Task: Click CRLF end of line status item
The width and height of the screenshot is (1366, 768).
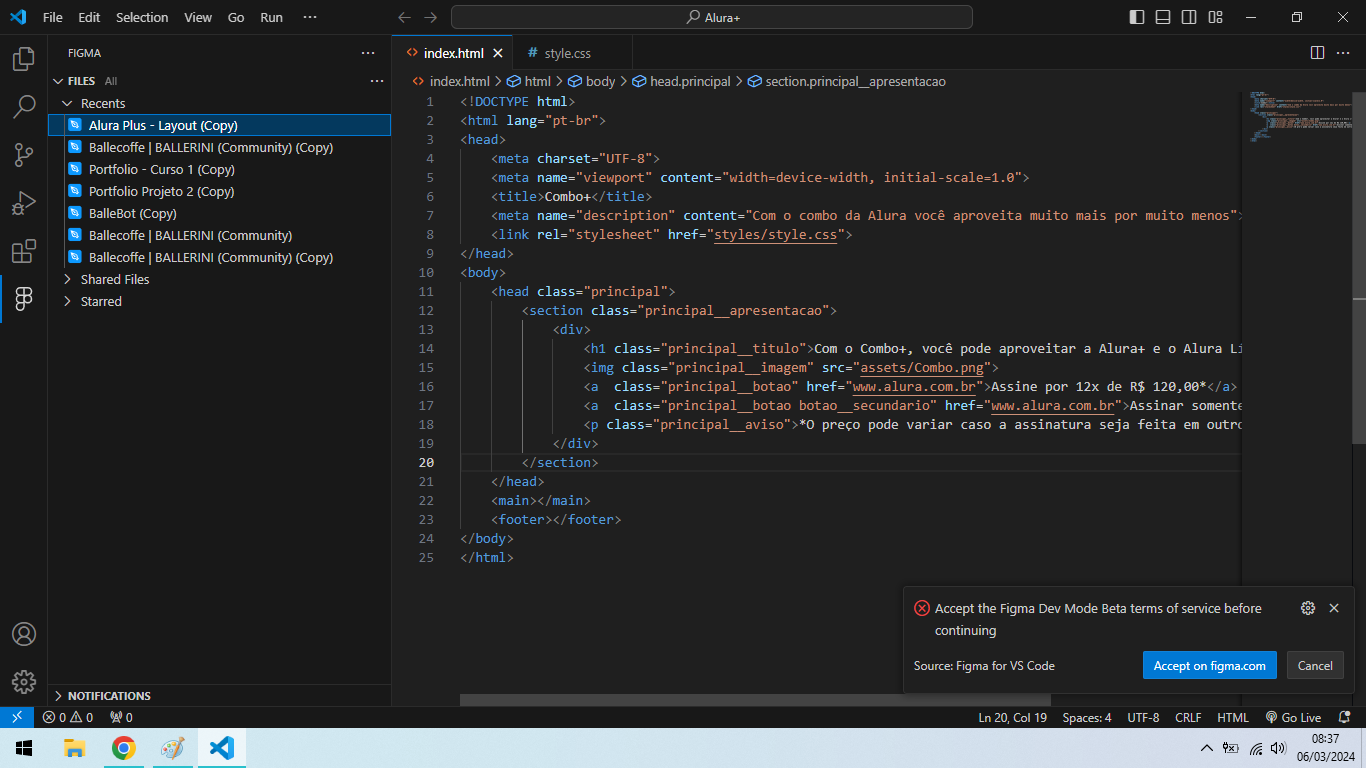Action: (1188, 717)
